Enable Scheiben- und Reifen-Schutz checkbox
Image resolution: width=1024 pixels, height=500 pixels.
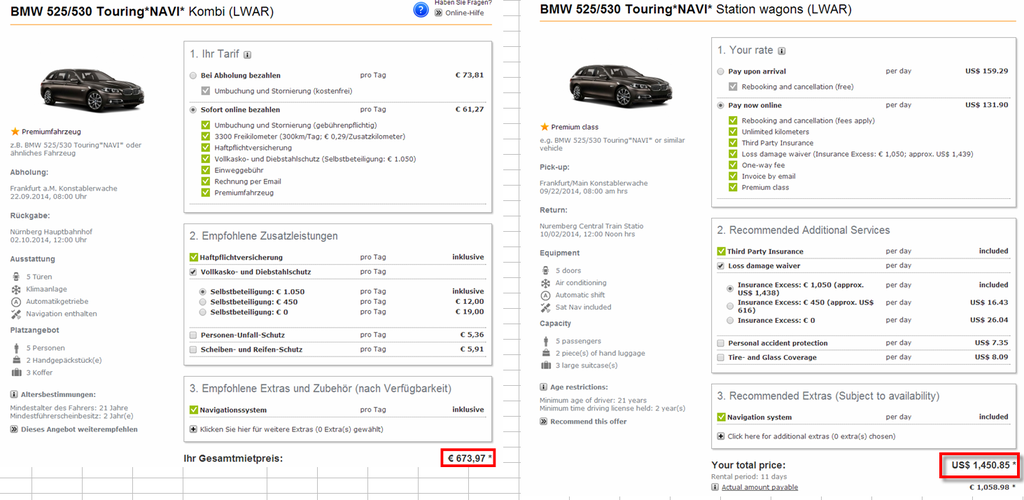point(193,350)
